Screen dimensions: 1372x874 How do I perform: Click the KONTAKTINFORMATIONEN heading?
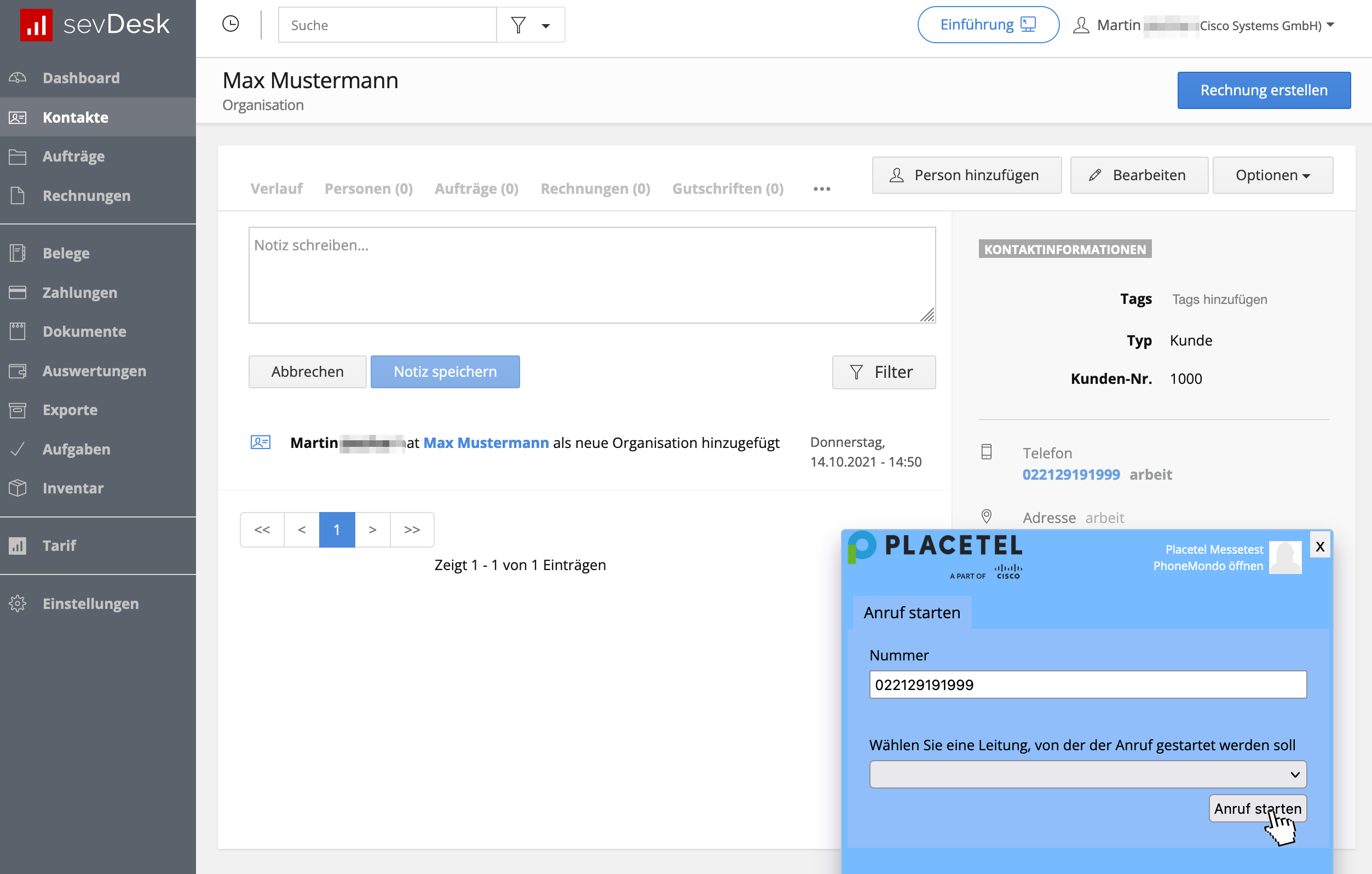(1065, 249)
